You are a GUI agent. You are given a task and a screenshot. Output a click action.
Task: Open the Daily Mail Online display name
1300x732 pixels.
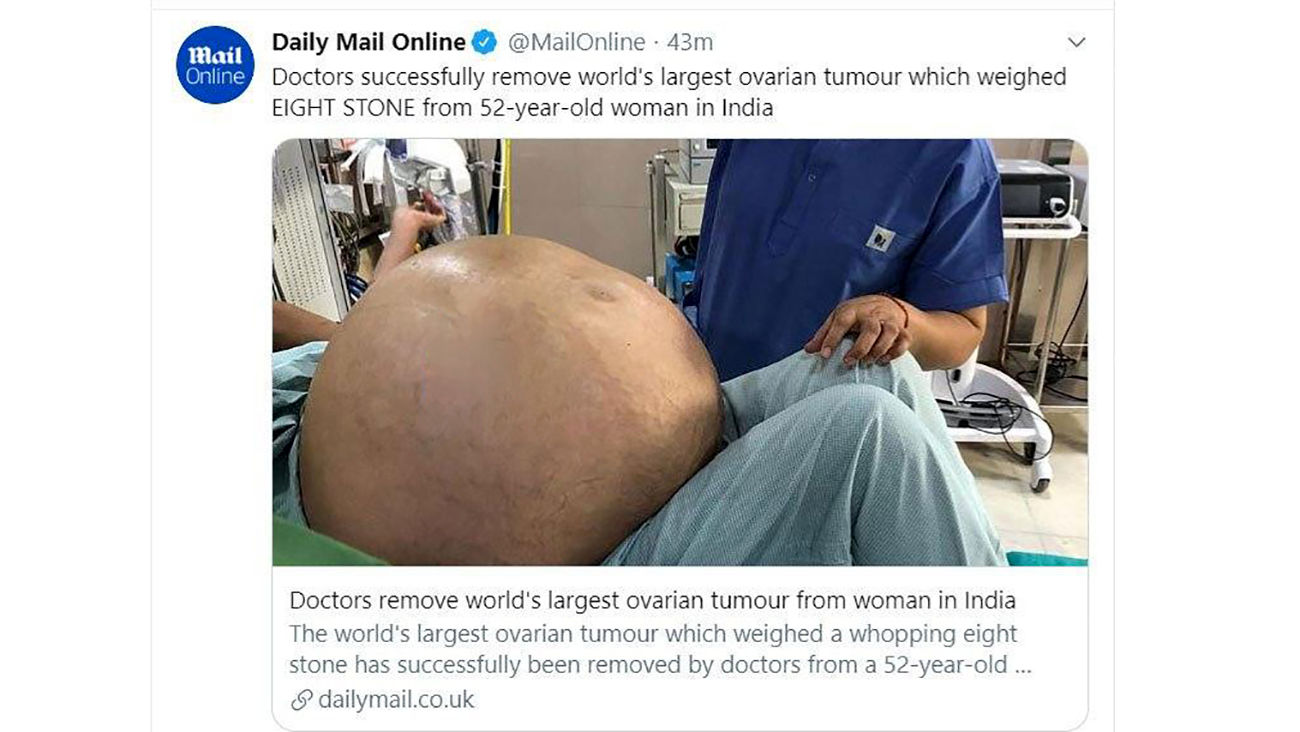pos(369,42)
